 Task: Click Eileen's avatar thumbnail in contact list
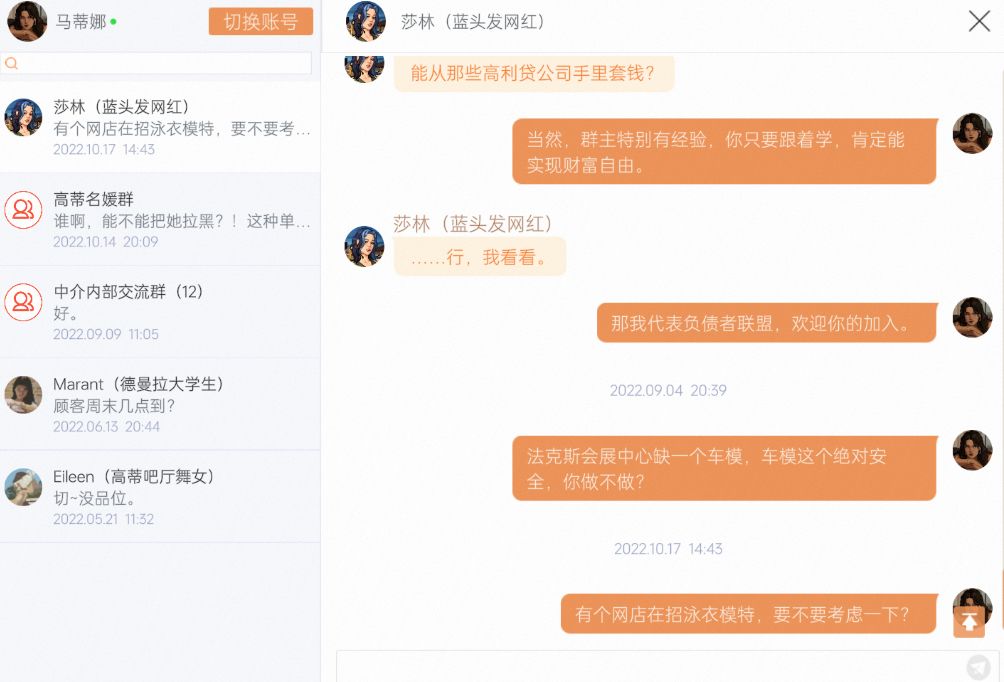(x=23, y=487)
